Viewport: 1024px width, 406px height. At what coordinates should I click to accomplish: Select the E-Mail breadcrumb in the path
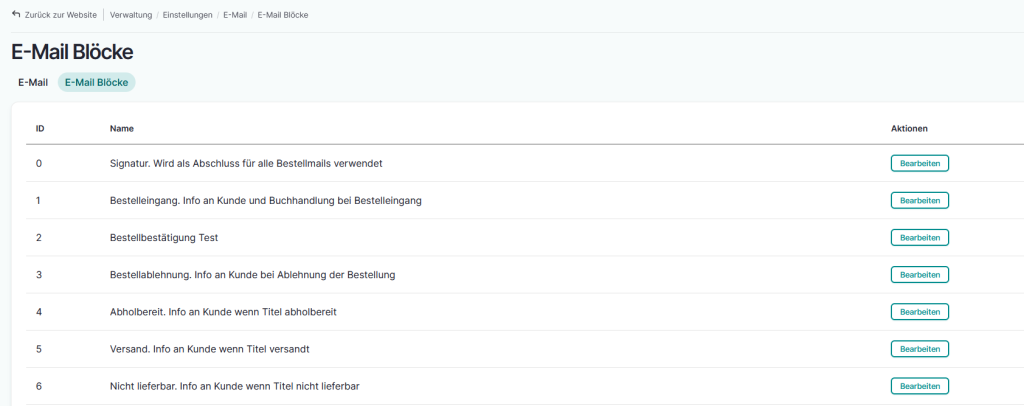tap(235, 15)
